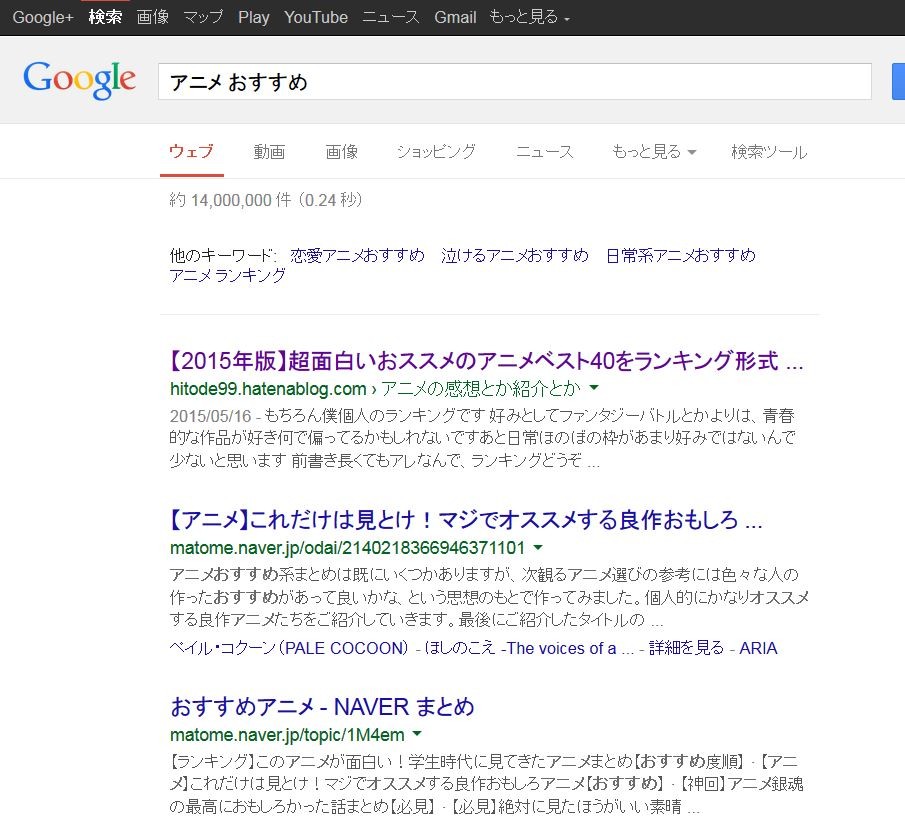Click the Google logo
Screen dimensions: 905x835
pyautogui.click(x=79, y=80)
